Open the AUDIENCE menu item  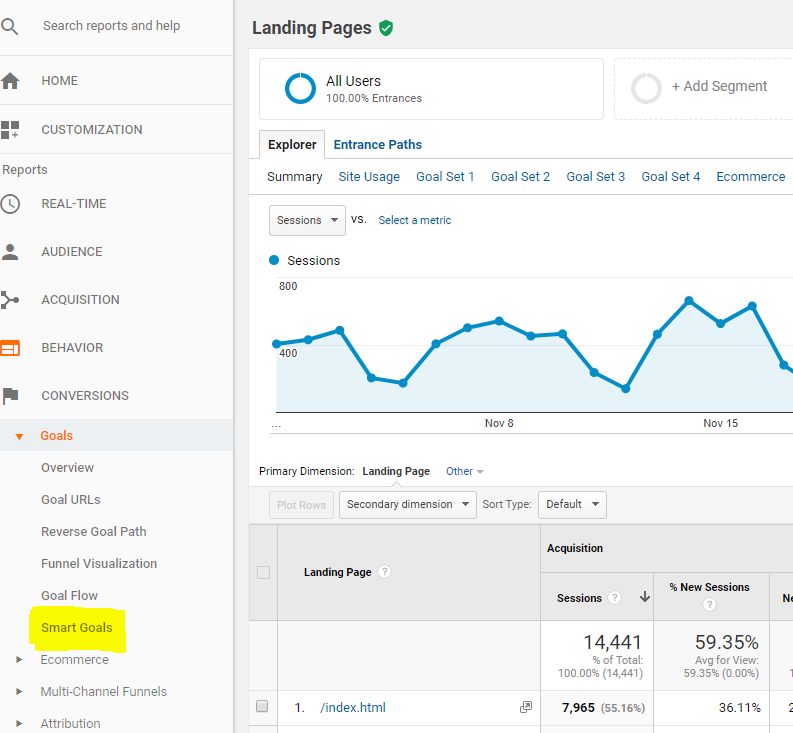tap(72, 252)
